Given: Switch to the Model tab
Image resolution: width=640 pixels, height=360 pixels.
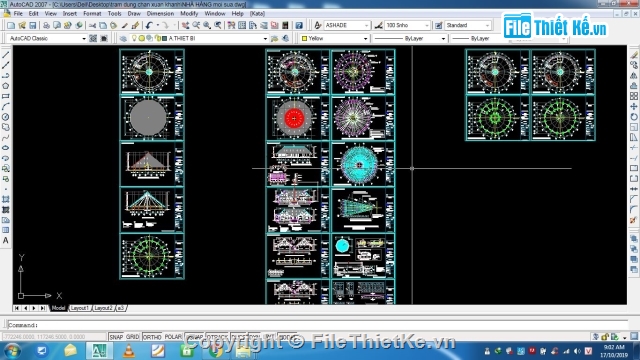Looking at the screenshot, I should [58, 308].
